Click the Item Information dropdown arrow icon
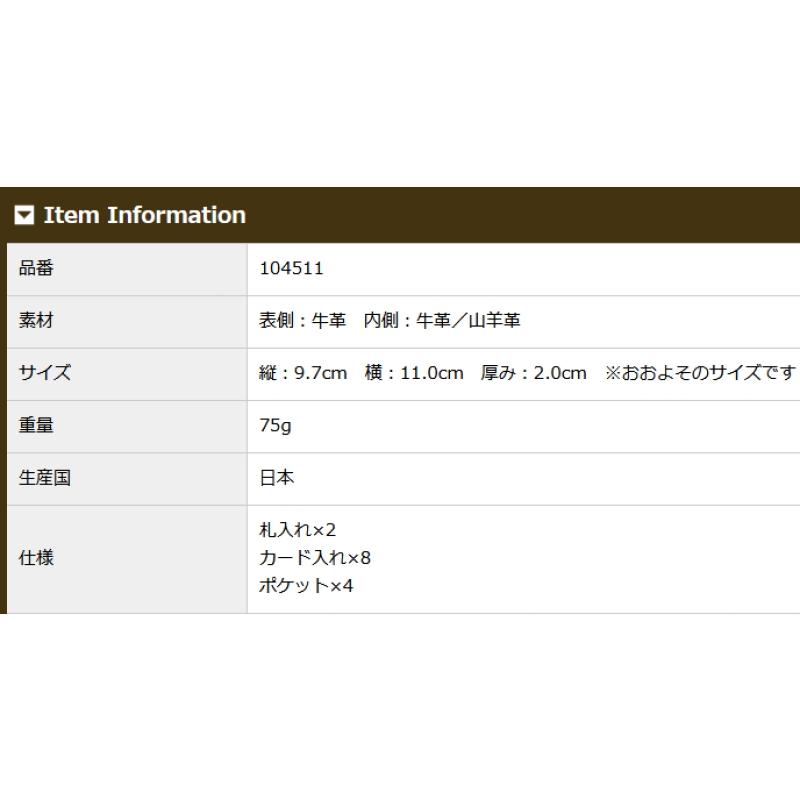The height and width of the screenshot is (800, 800). 24,215
